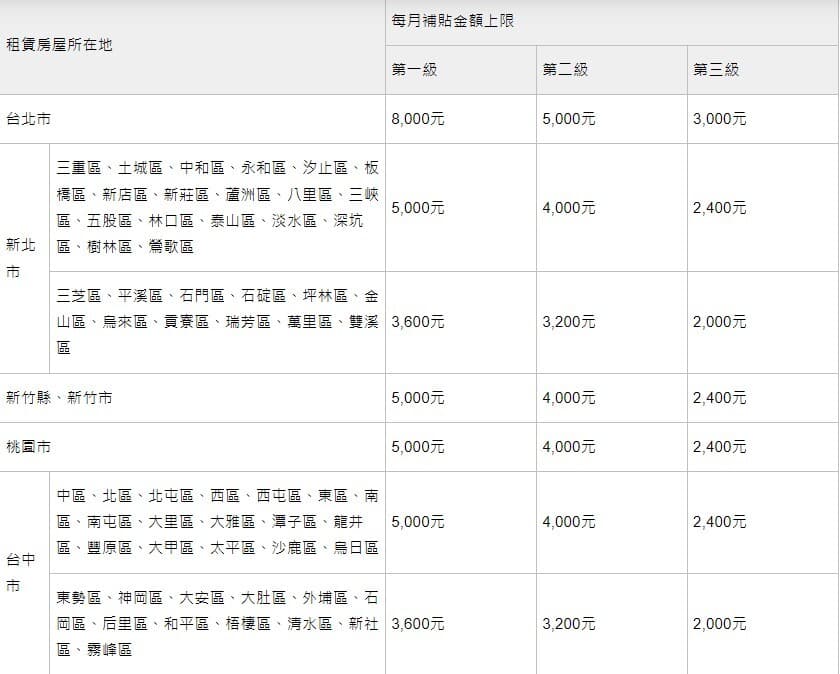Click the district list starting with 三重區

coord(218,207)
